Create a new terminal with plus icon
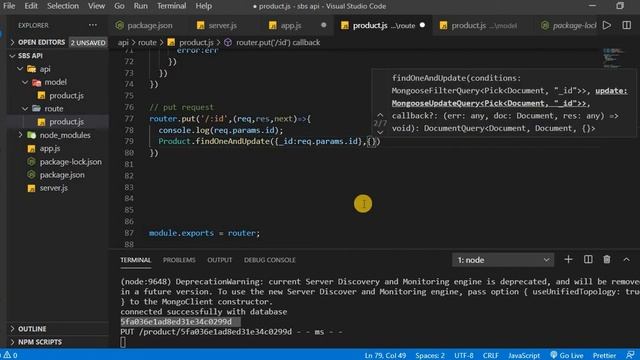The image size is (640, 360). 568,260
